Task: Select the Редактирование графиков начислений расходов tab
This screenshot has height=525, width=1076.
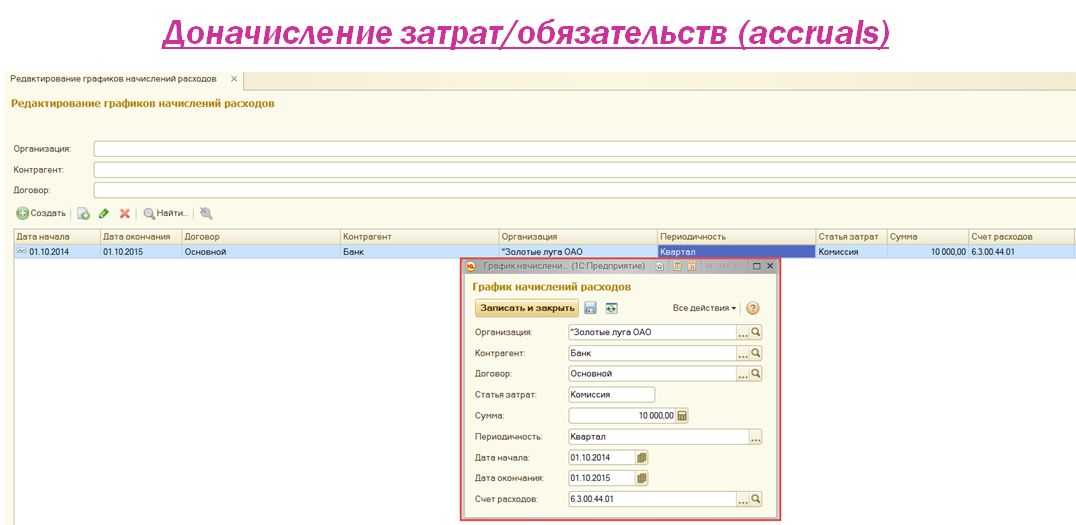Action: (113, 78)
